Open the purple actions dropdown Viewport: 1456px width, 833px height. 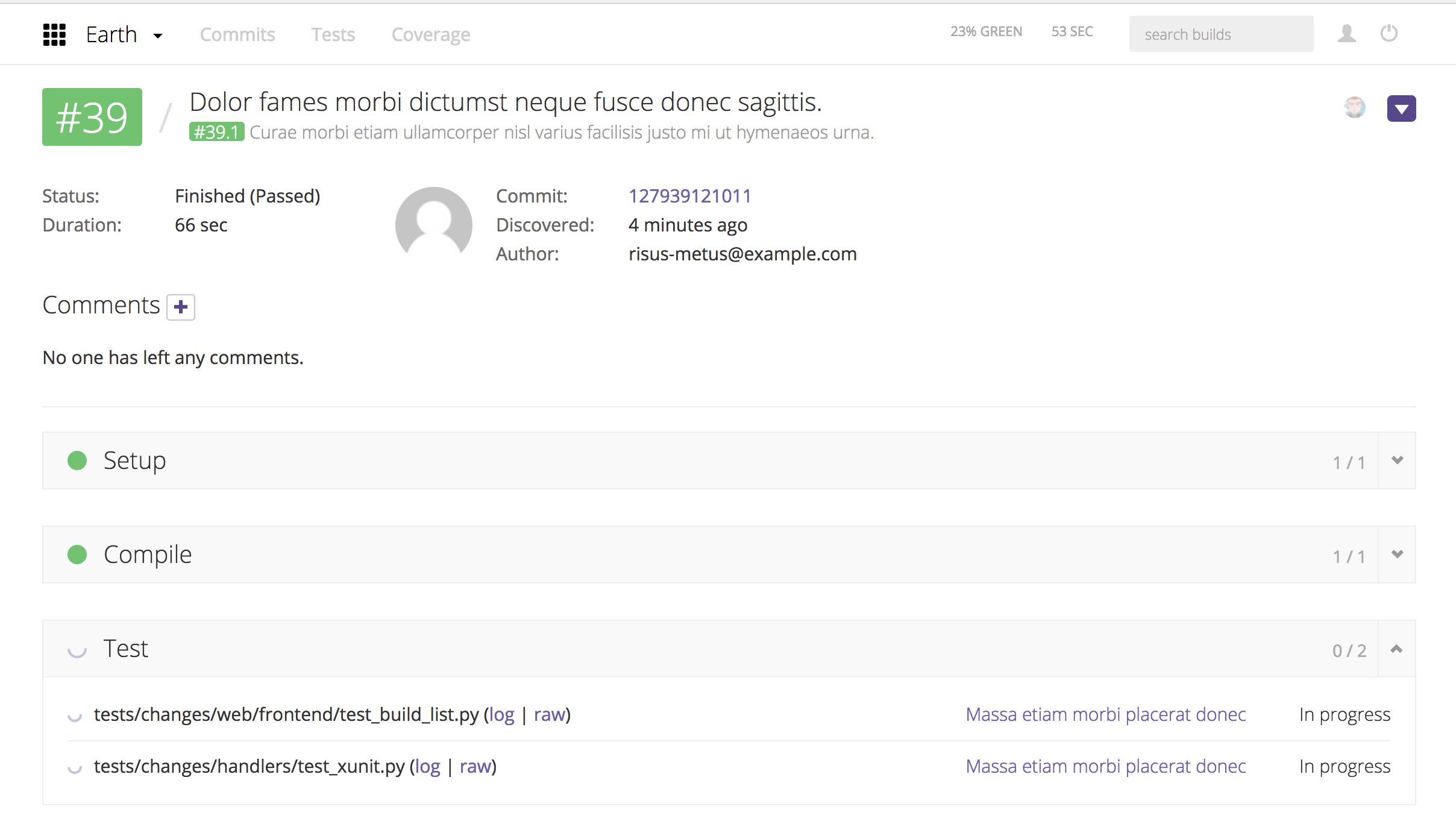point(1402,108)
